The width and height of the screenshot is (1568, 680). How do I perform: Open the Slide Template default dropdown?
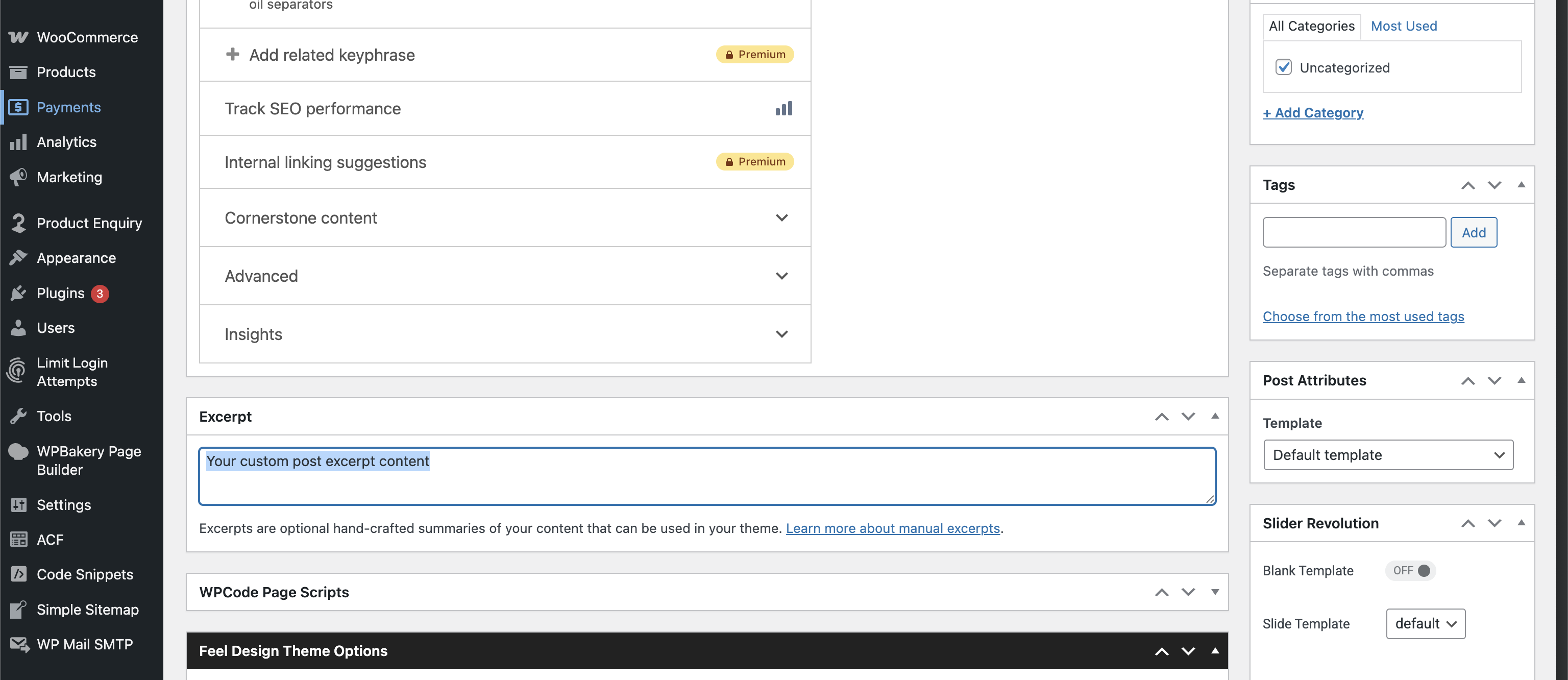click(1425, 623)
